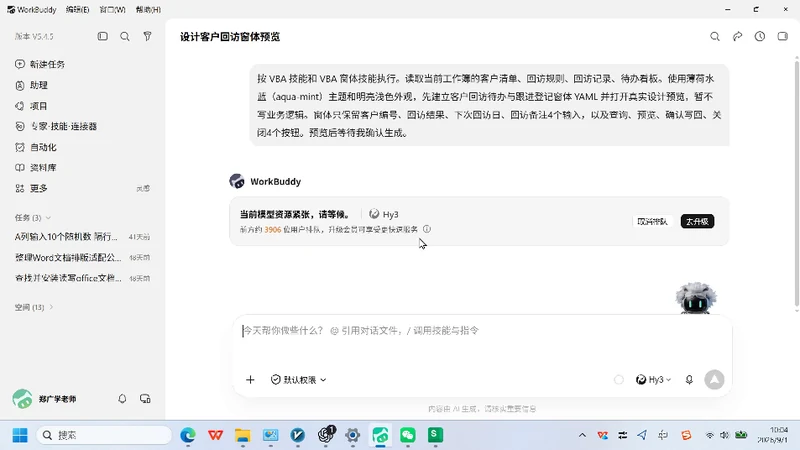800x450 pixels.
Task: Open task A列输入10个随机数
Action: tap(83, 237)
